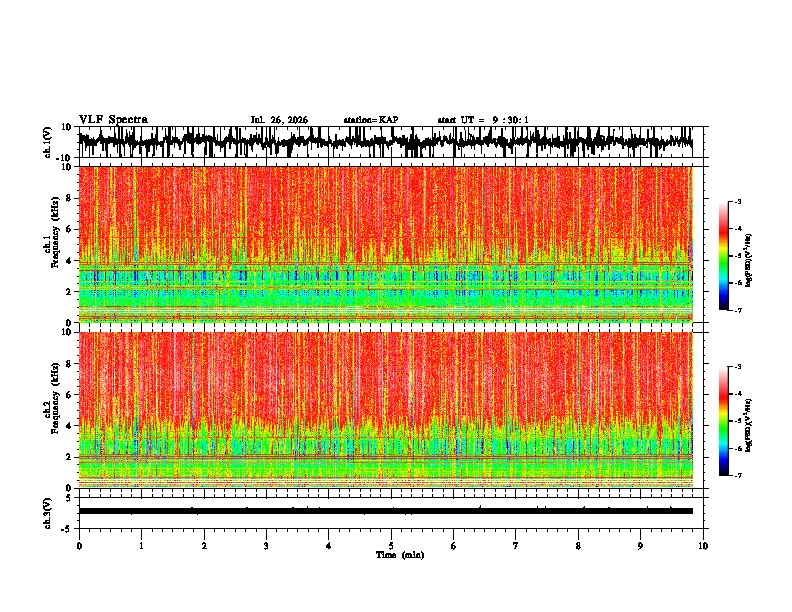Viewport: 792px width, 612px height.
Task: Click the ch.1 blue-green band near 3 kHz
Action: 386,276
